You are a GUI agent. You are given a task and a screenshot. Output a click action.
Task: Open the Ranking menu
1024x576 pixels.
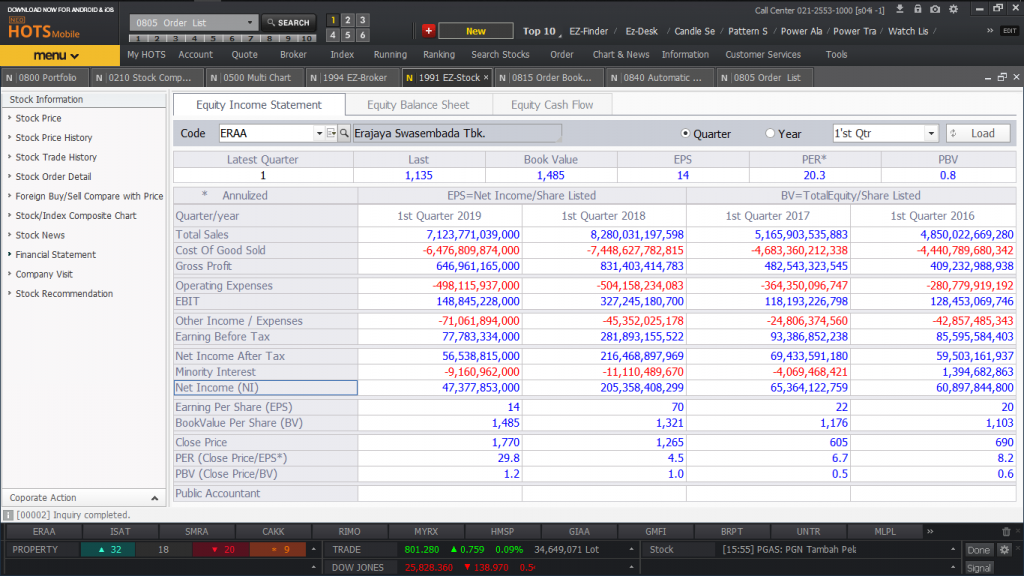[x=438, y=55]
